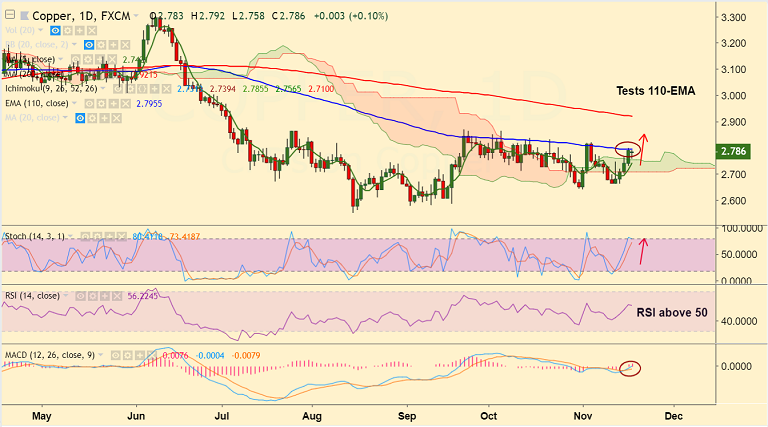This screenshot has width=768, height=427.
Task: Hide the Ichimoku indicator via eye icon
Action: [118, 89]
